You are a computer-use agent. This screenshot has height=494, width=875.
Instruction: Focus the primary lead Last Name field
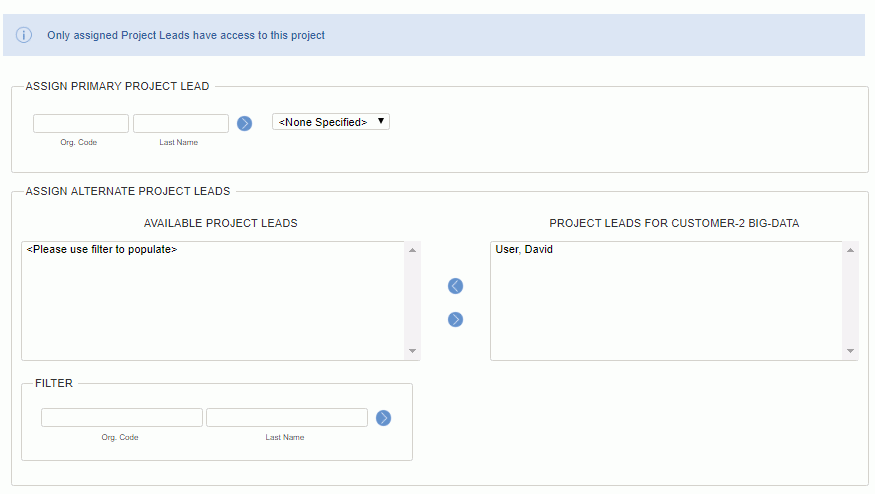click(x=181, y=123)
